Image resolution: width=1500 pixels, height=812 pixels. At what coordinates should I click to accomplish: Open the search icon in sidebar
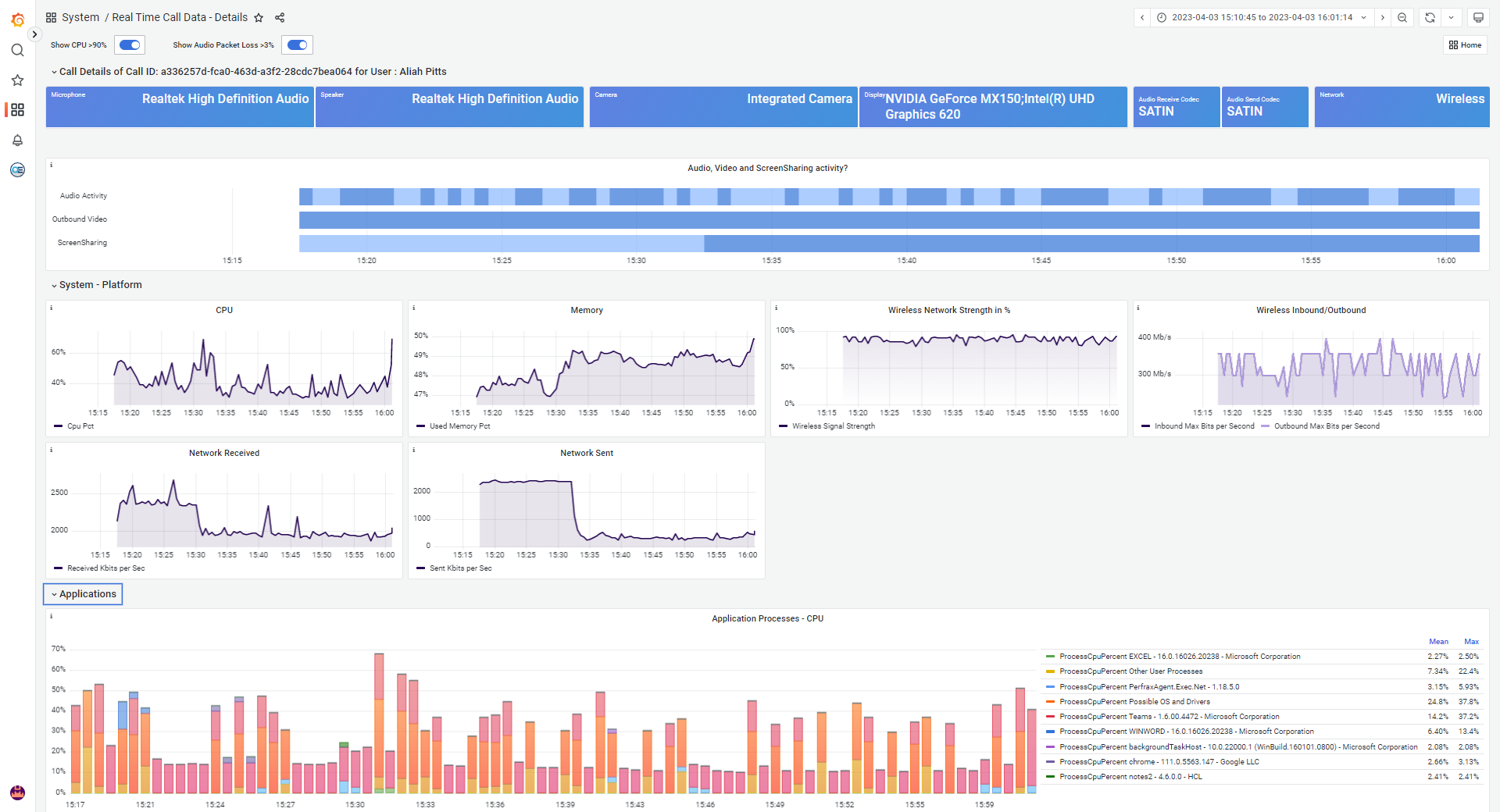pyautogui.click(x=17, y=50)
